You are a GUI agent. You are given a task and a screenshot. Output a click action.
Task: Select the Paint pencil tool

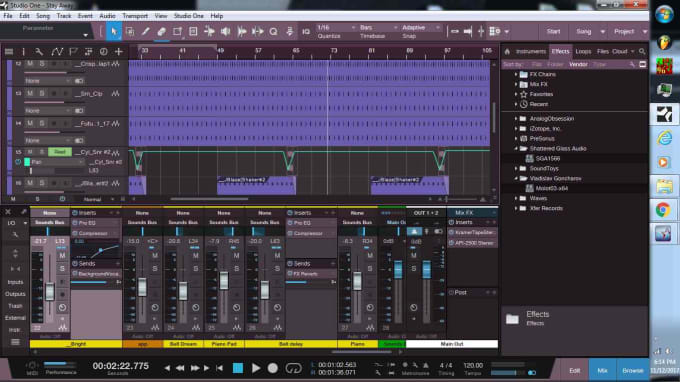coord(146,32)
